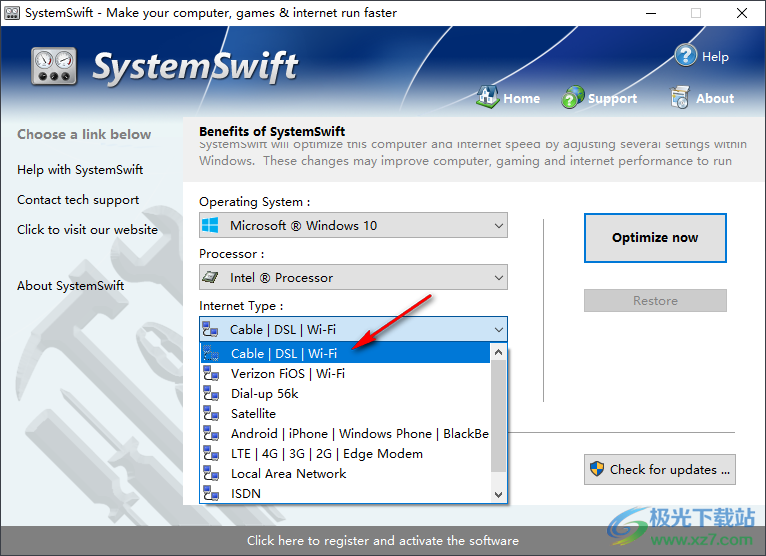Click shield icon on Check for updates
This screenshot has height=556, width=766.
click(597, 469)
